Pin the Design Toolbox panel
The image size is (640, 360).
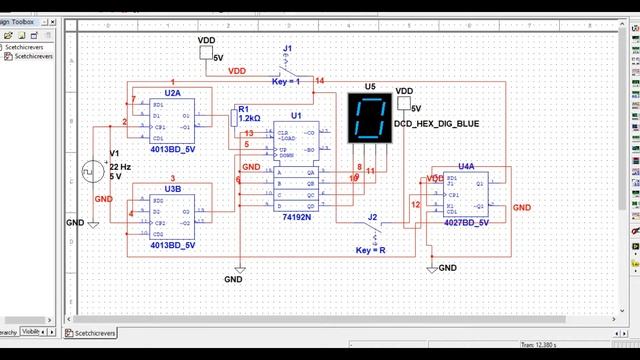tap(45, 22)
